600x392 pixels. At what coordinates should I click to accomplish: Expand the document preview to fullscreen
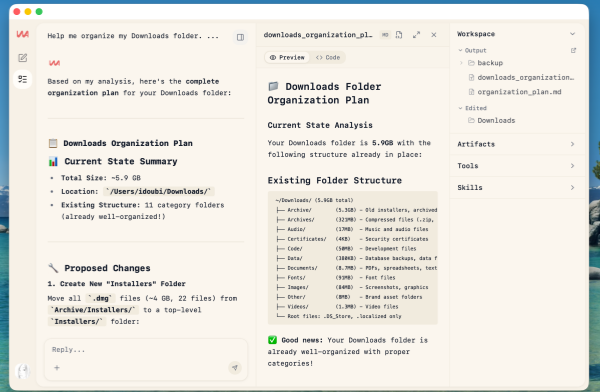pyautogui.click(x=416, y=35)
